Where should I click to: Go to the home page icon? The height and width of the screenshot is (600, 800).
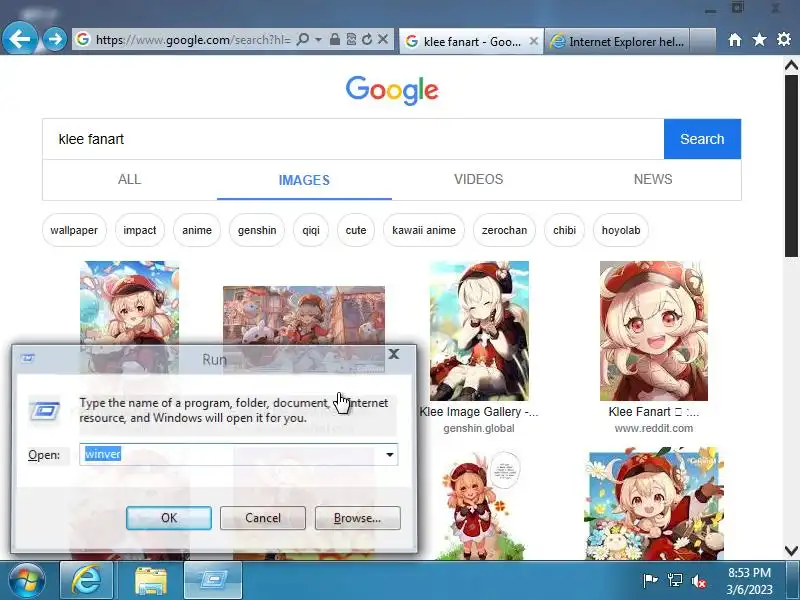point(735,40)
